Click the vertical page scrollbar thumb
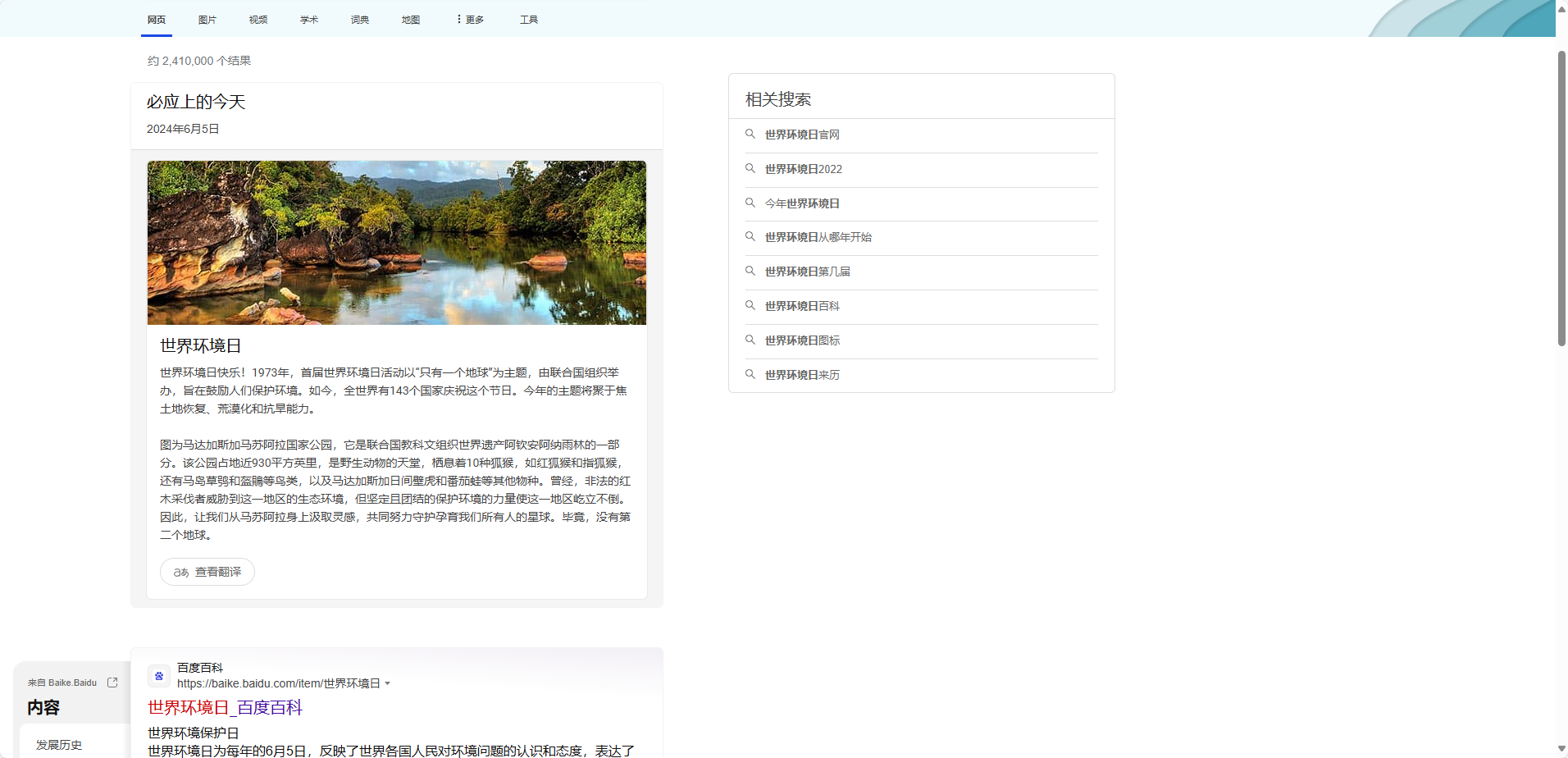Viewport: 1568px width, 758px height. (1561, 197)
